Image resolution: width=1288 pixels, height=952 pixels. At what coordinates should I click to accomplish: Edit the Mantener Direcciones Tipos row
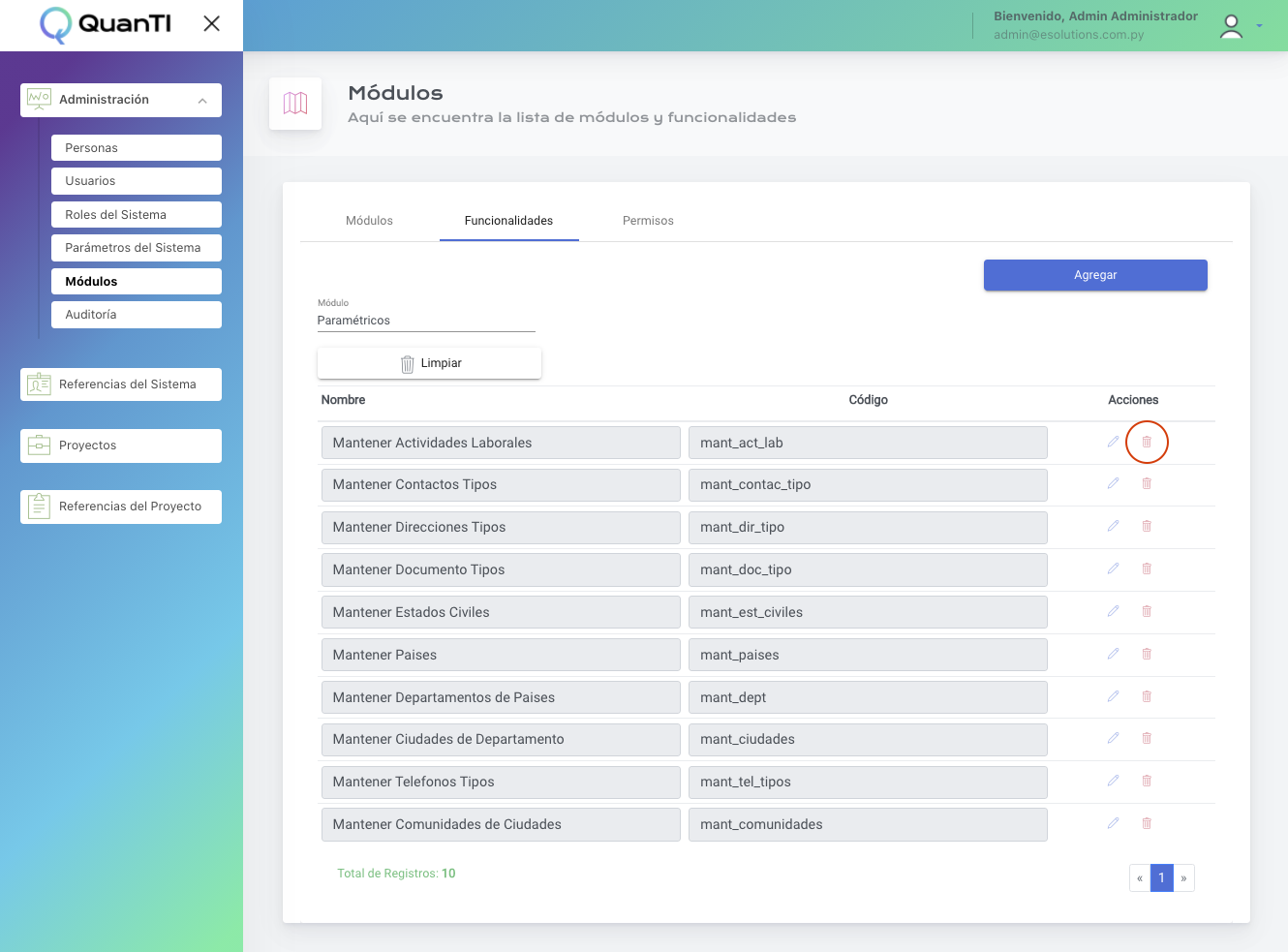pos(1113,526)
